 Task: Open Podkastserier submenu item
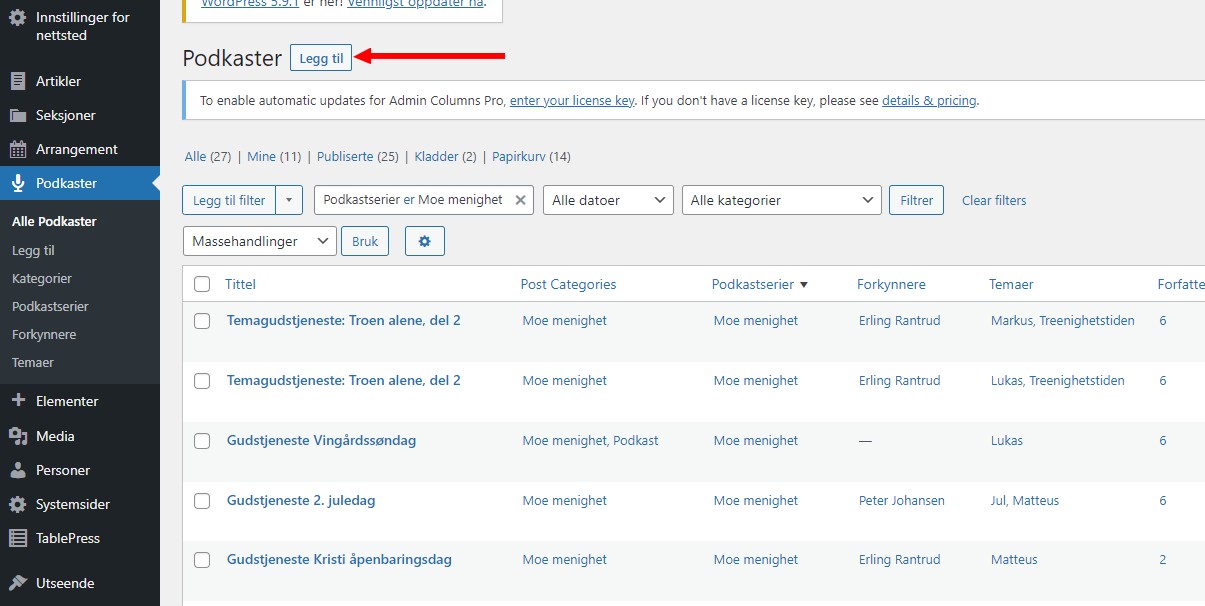[50, 307]
